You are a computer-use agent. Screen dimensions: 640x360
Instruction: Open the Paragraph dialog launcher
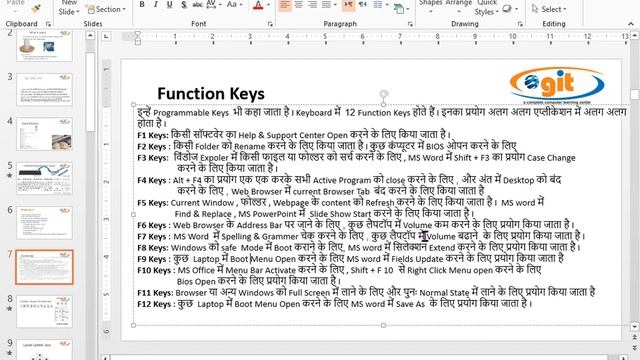click(410, 24)
